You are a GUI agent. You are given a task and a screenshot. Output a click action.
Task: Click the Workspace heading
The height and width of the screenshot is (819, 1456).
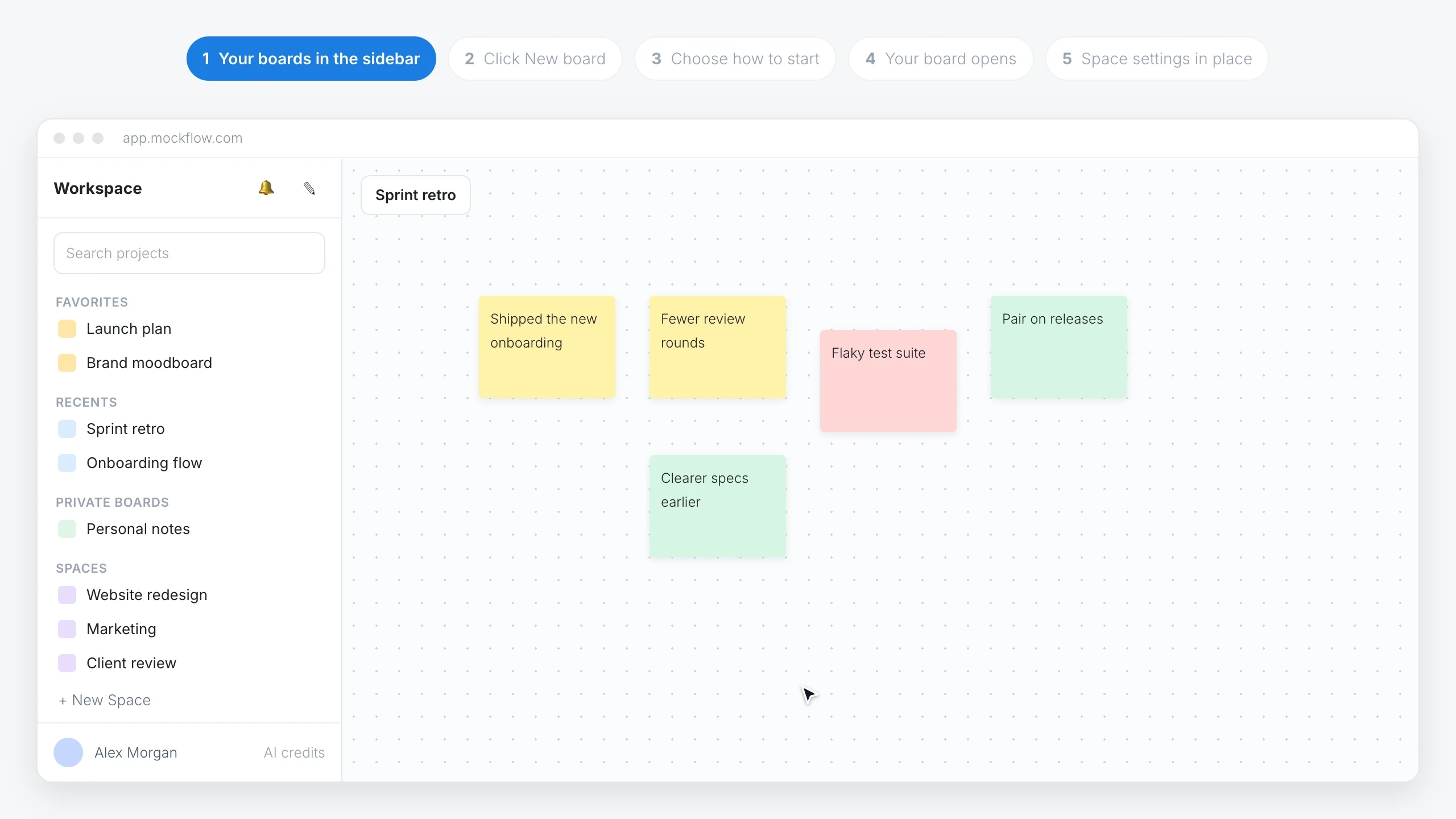point(98,188)
